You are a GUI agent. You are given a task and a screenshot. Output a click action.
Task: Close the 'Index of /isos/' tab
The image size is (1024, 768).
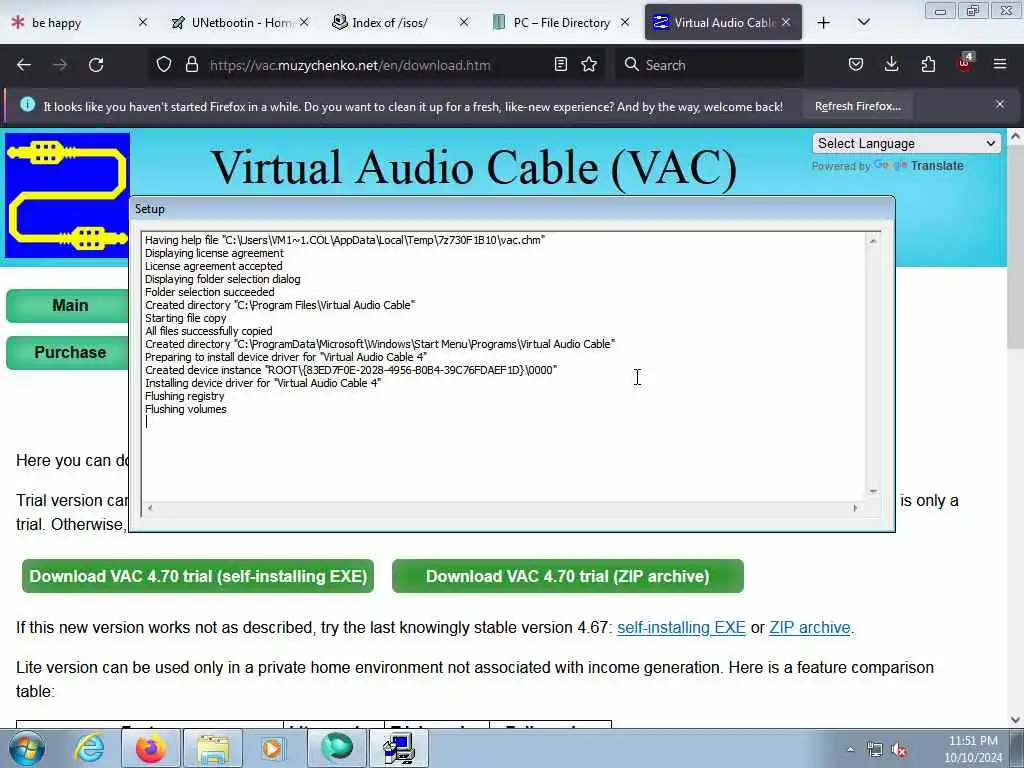pyautogui.click(x=464, y=22)
